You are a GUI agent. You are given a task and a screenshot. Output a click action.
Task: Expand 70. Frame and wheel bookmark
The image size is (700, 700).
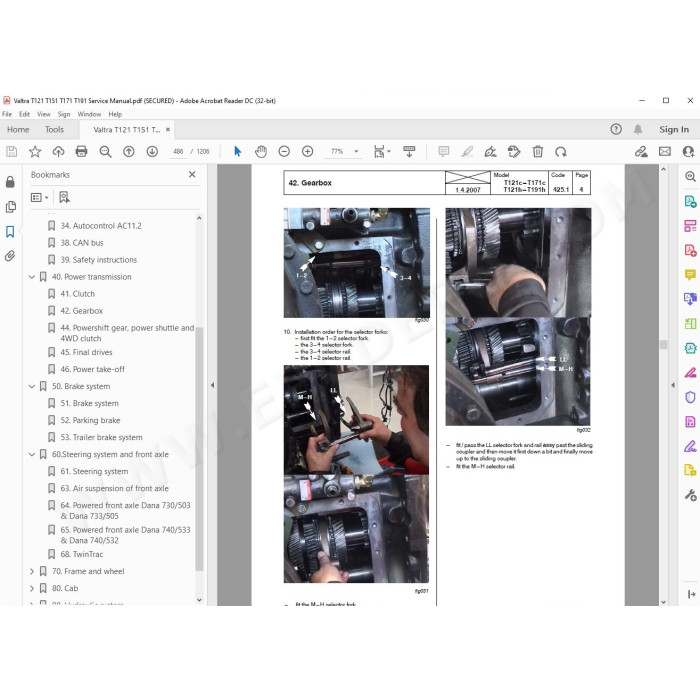pos(32,571)
